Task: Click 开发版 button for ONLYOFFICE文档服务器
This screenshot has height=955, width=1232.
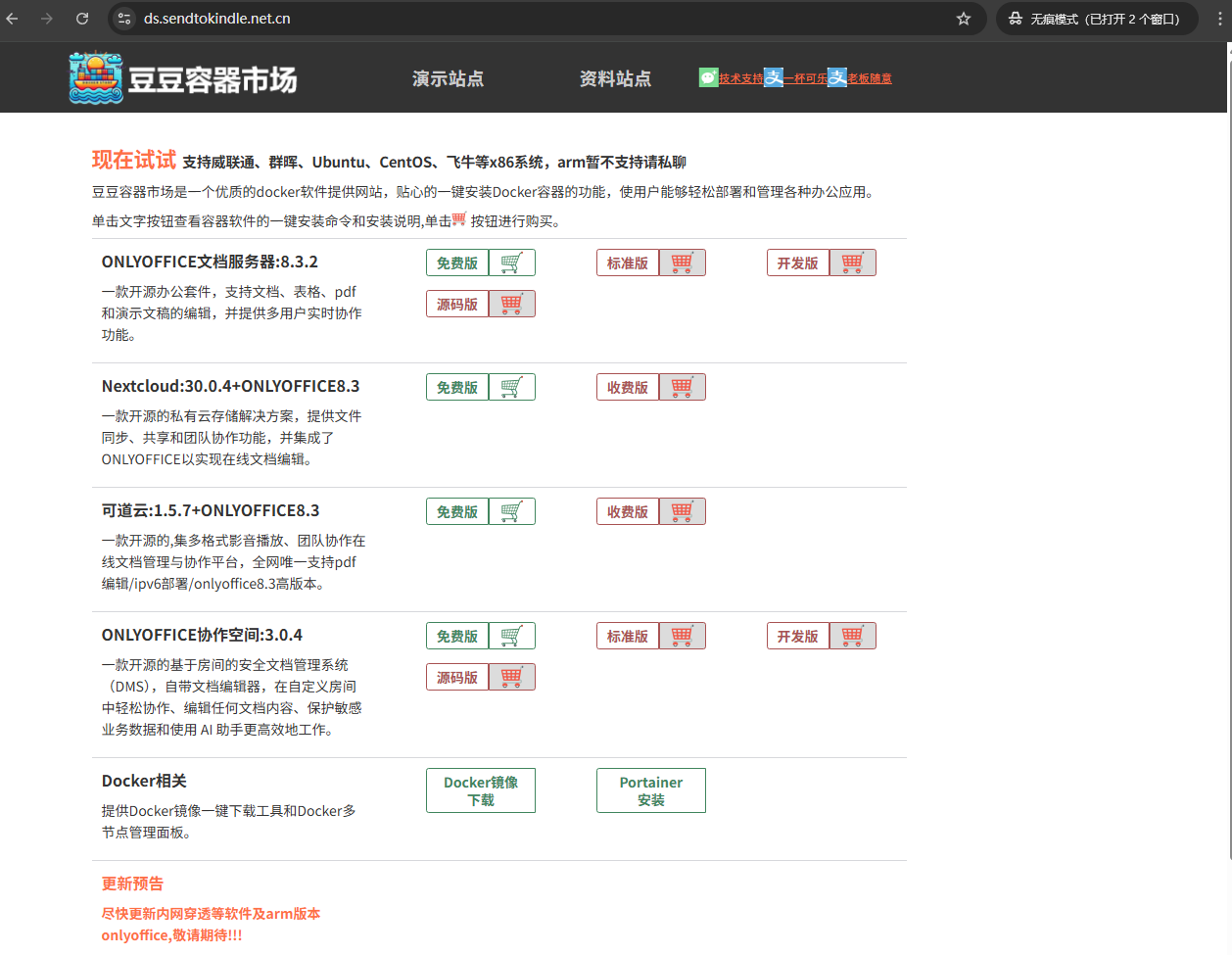Action: 798,263
